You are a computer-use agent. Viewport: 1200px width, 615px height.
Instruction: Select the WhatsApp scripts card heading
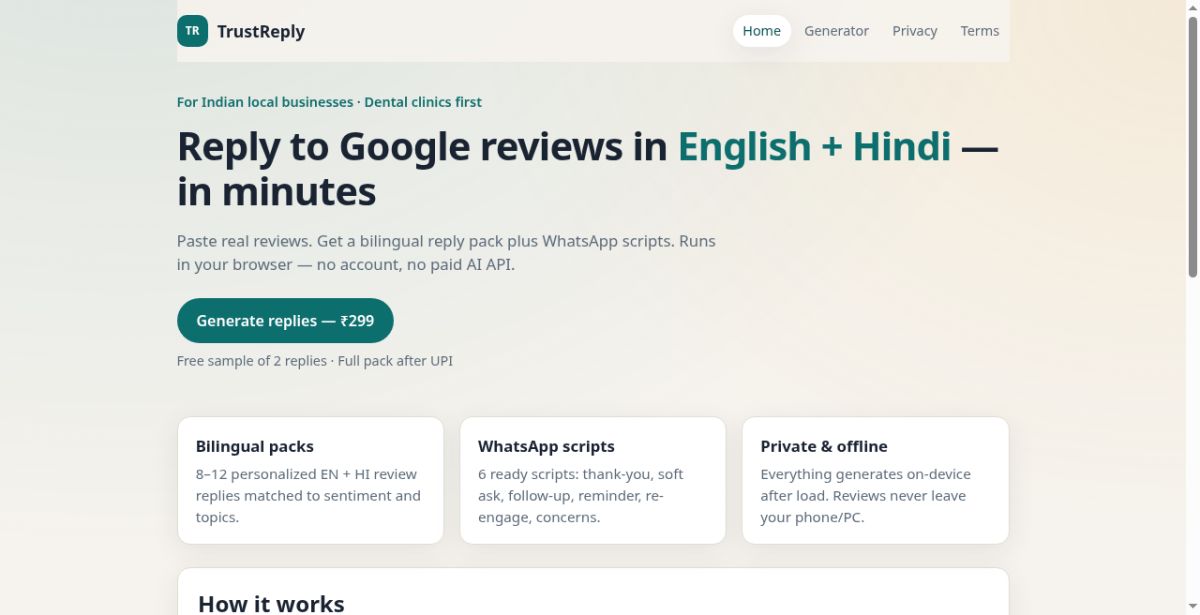coord(546,446)
